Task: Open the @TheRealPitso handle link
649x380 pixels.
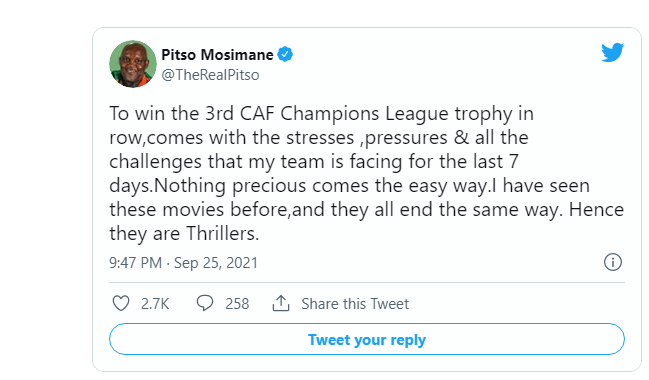Action: [x=210, y=75]
